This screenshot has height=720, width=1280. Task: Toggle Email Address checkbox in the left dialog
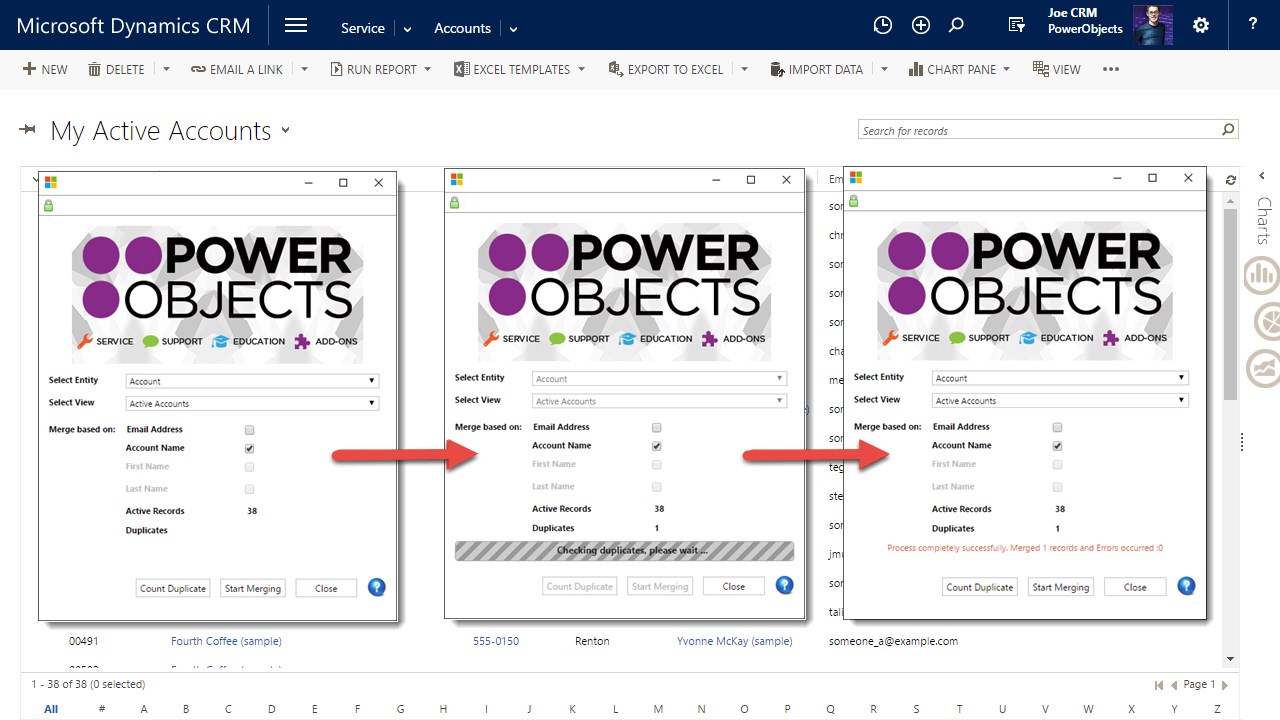249,430
